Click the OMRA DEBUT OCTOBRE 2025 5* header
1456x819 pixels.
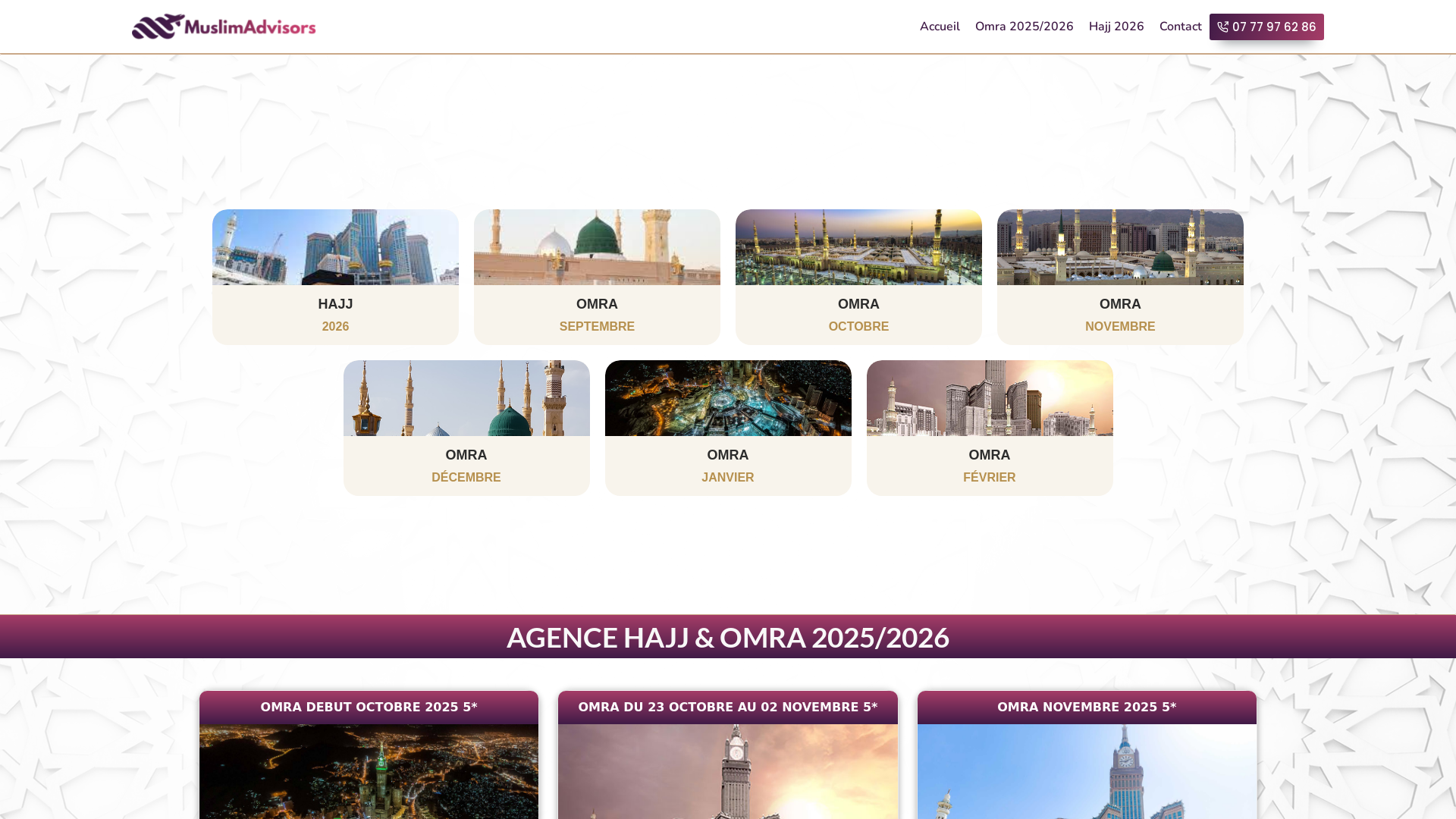click(x=369, y=707)
